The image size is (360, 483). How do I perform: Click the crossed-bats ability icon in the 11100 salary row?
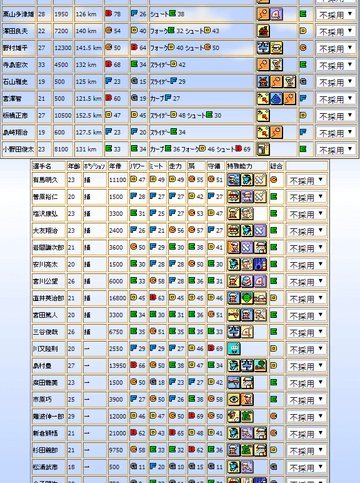[260, 180]
